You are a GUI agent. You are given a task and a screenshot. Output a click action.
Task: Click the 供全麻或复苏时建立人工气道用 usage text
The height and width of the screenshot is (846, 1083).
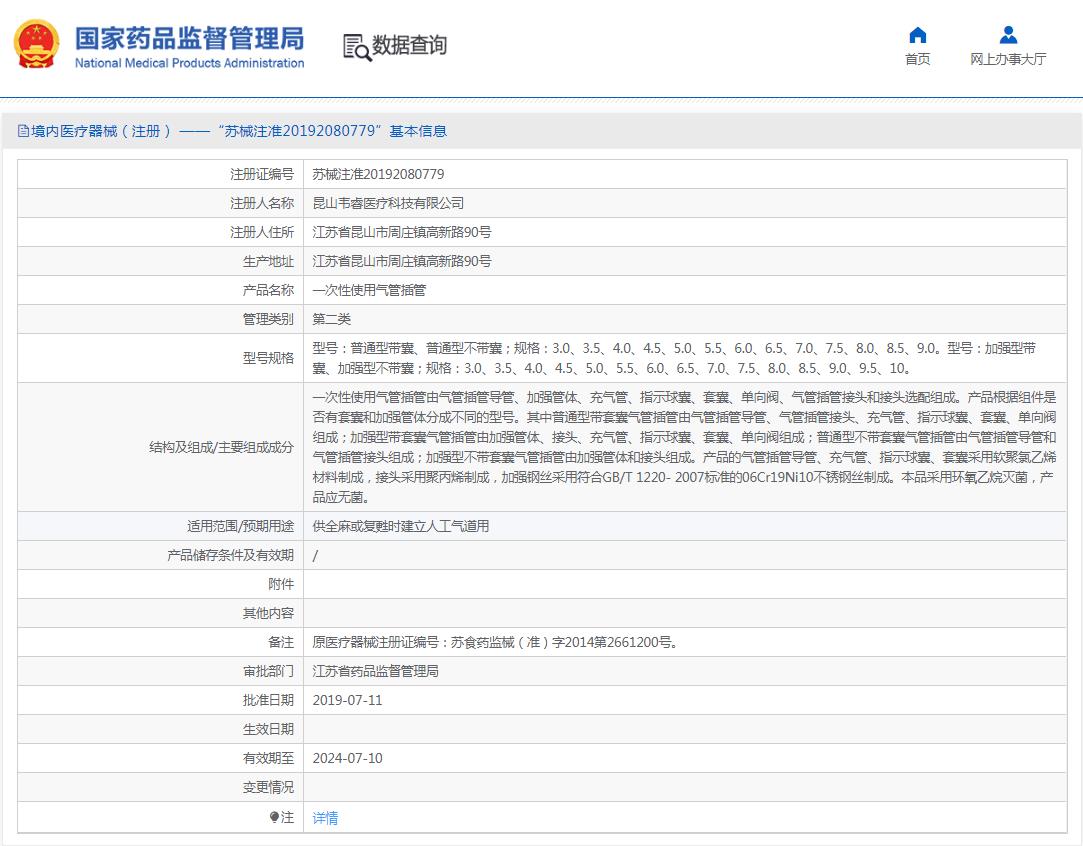pos(401,526)
